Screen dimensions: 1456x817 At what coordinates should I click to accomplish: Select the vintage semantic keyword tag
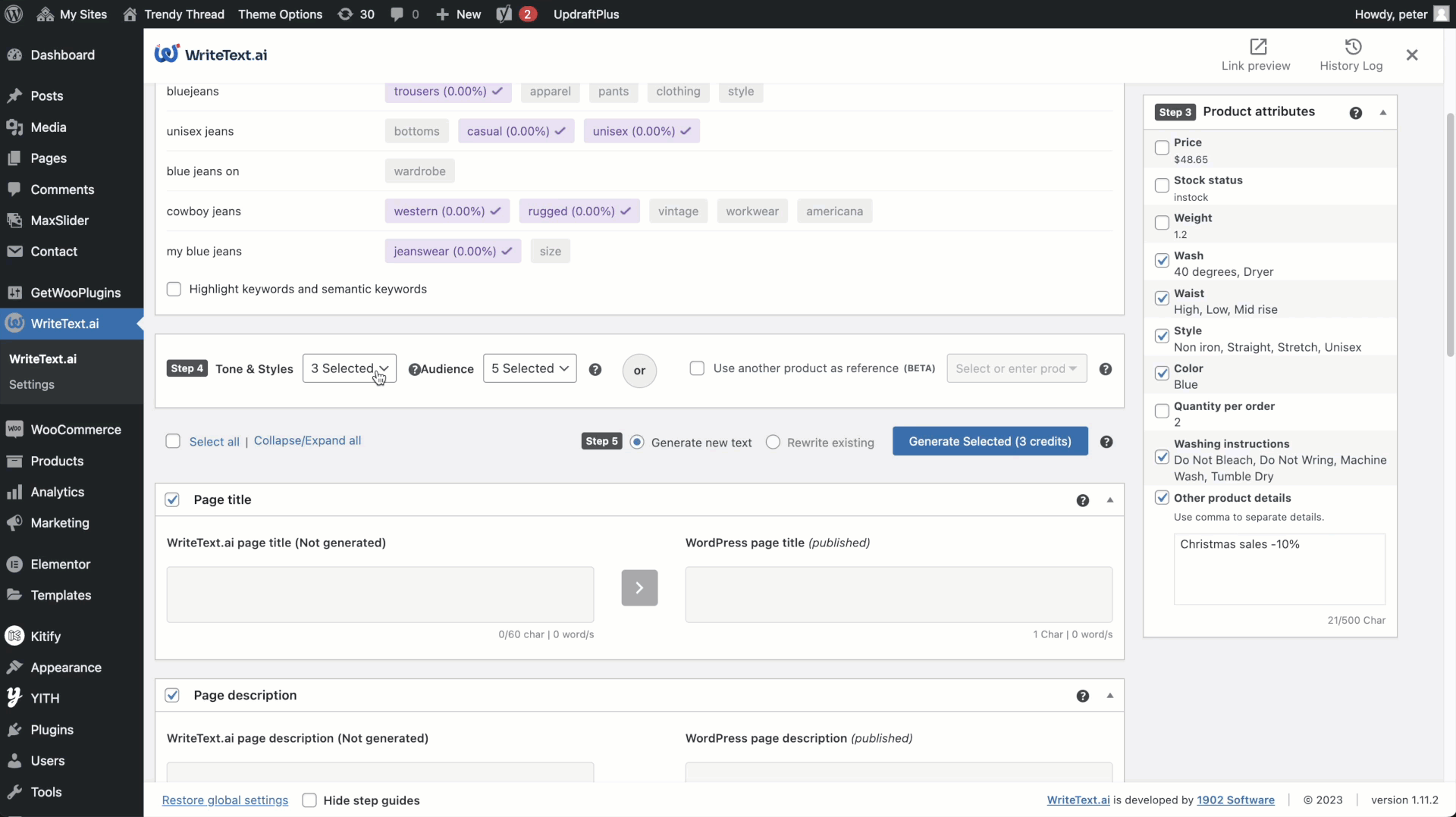[x=678, y=211]
